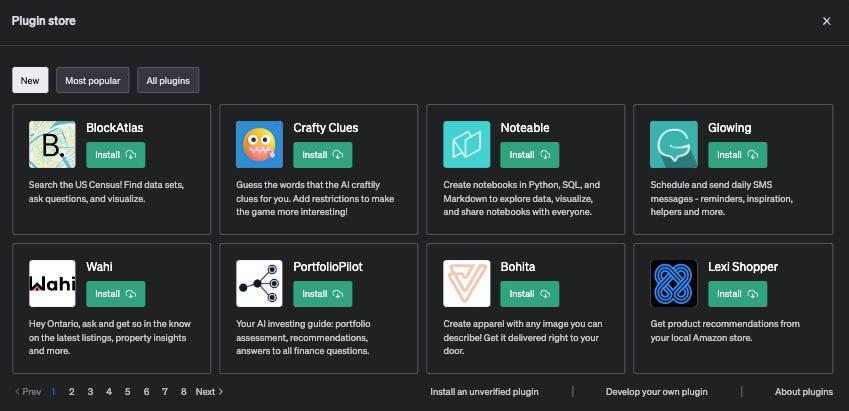Click the PortfolioPilot plugin title
This screenshot has width=849, height=411.
[328, 267]
